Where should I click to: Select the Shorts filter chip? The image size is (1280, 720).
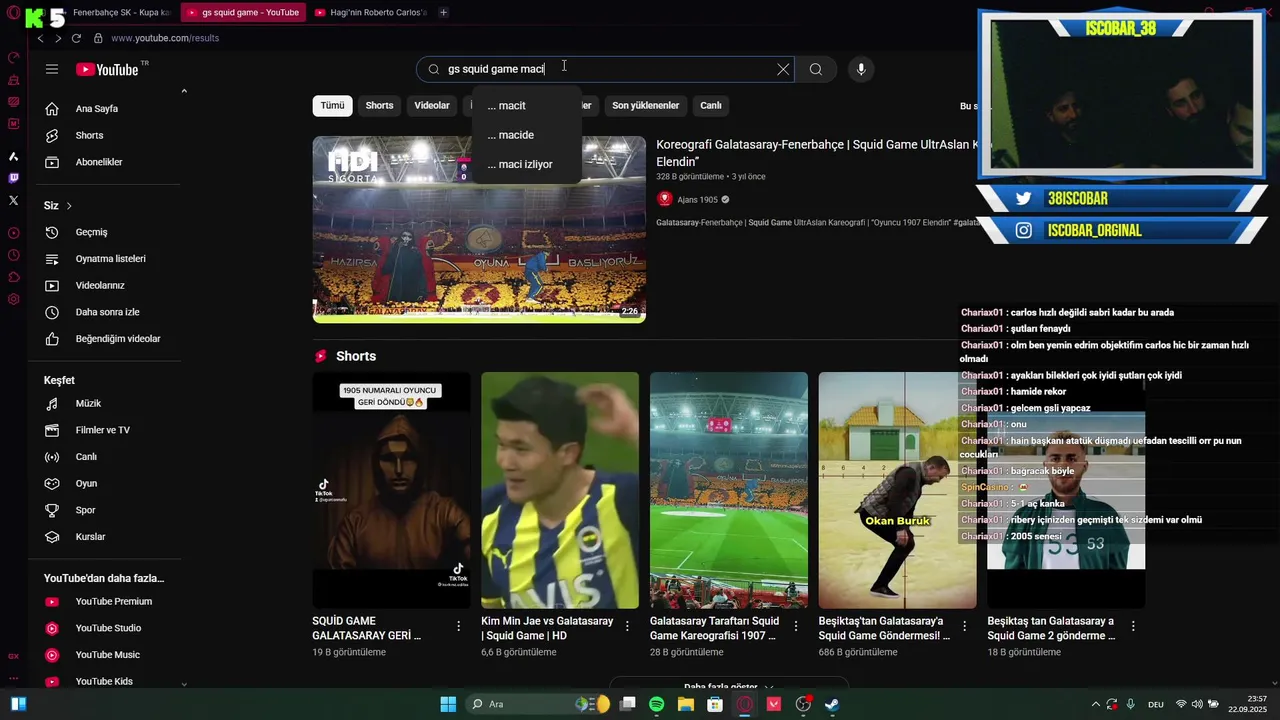tap(379, 105)
